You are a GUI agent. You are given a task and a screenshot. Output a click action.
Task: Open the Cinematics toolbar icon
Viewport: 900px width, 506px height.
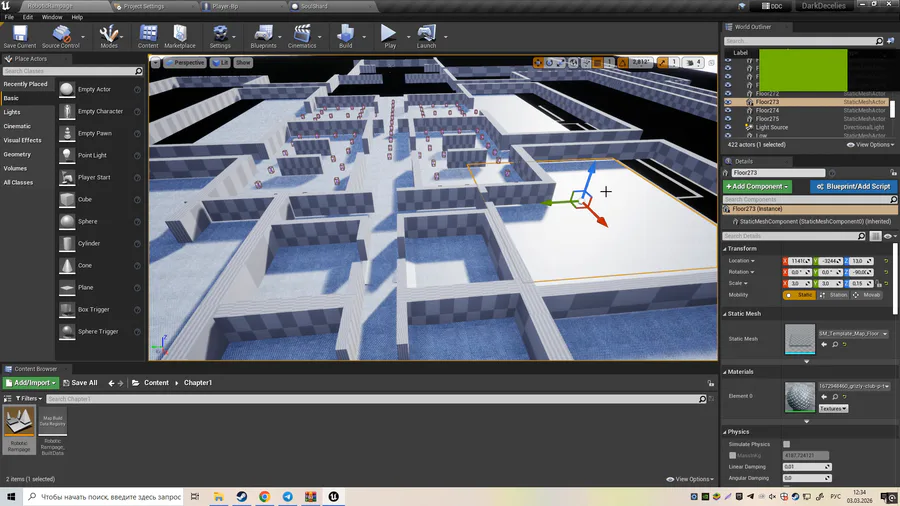pyautogui.click(x=302, y=37)
